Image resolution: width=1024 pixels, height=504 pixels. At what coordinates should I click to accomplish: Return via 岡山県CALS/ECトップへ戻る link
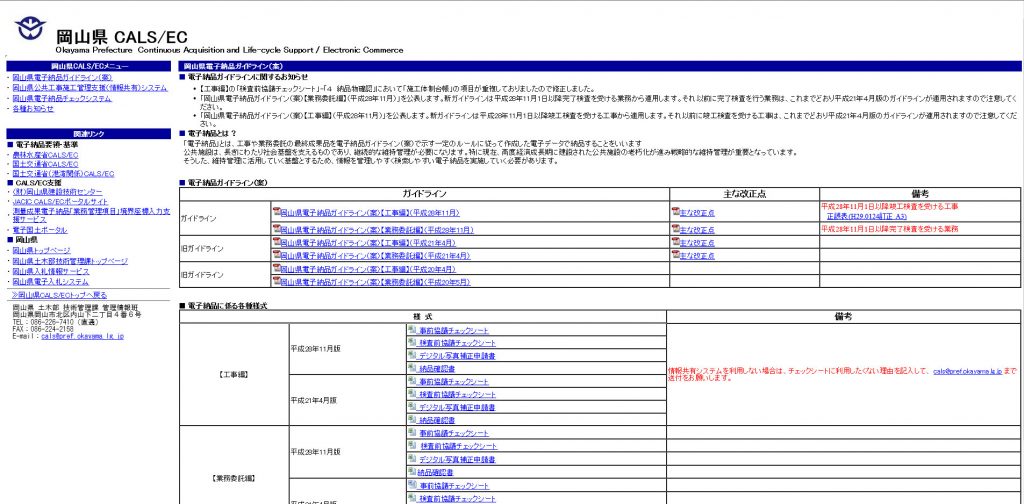tap(59, 295)
